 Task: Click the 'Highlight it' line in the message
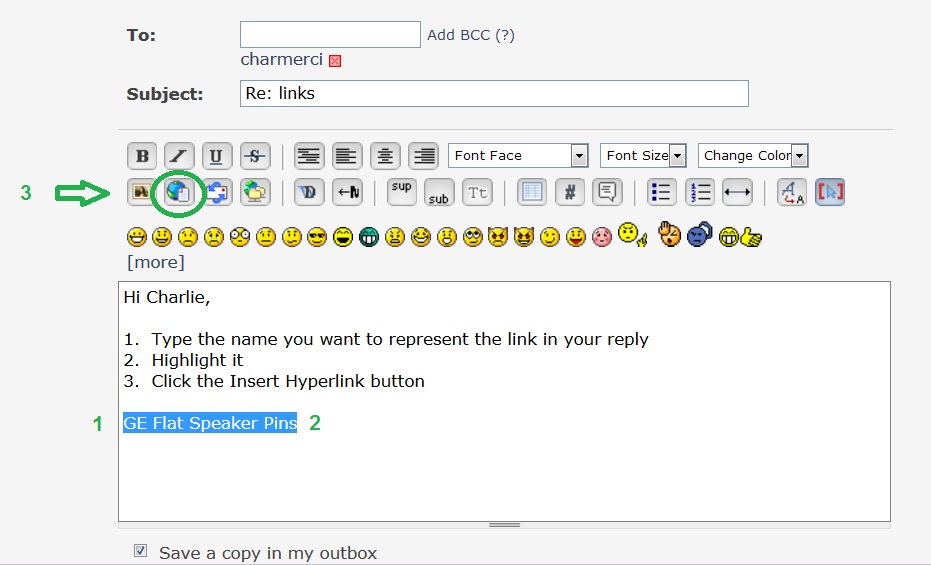(197, 360)
